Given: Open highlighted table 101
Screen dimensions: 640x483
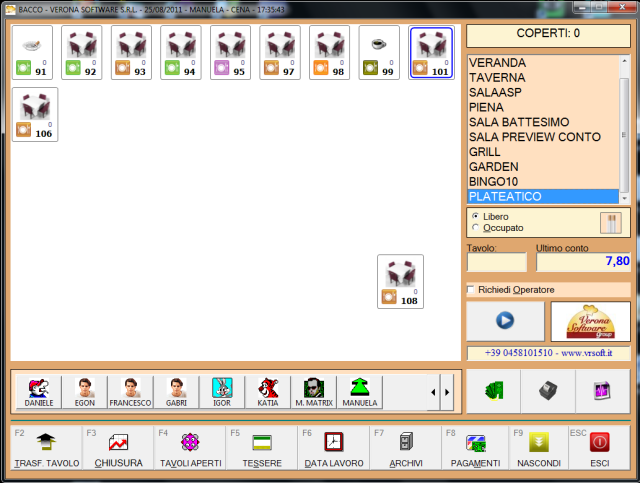Looking at the screenshot, I should 431,52.
